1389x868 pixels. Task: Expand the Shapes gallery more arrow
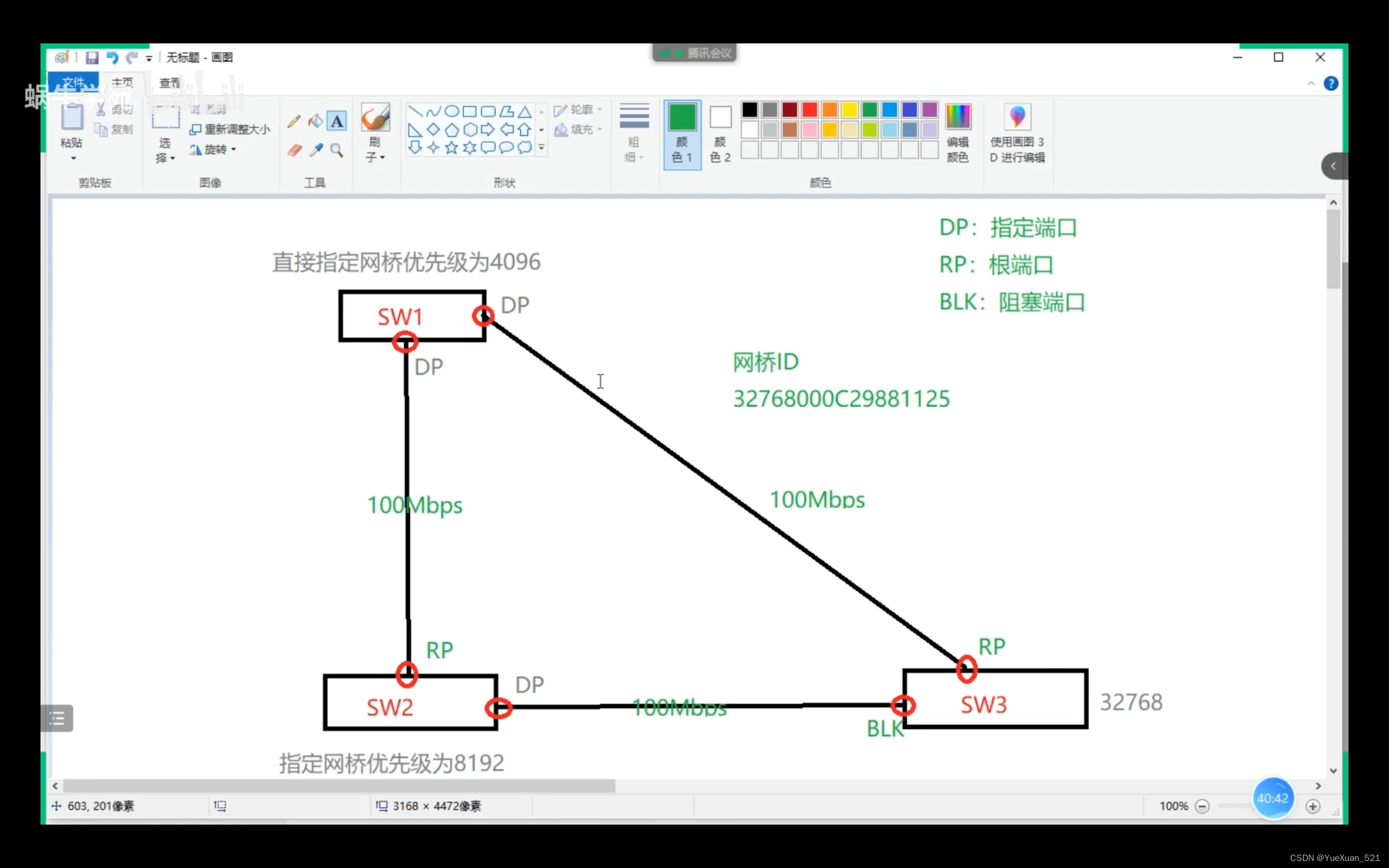(541, 148)
